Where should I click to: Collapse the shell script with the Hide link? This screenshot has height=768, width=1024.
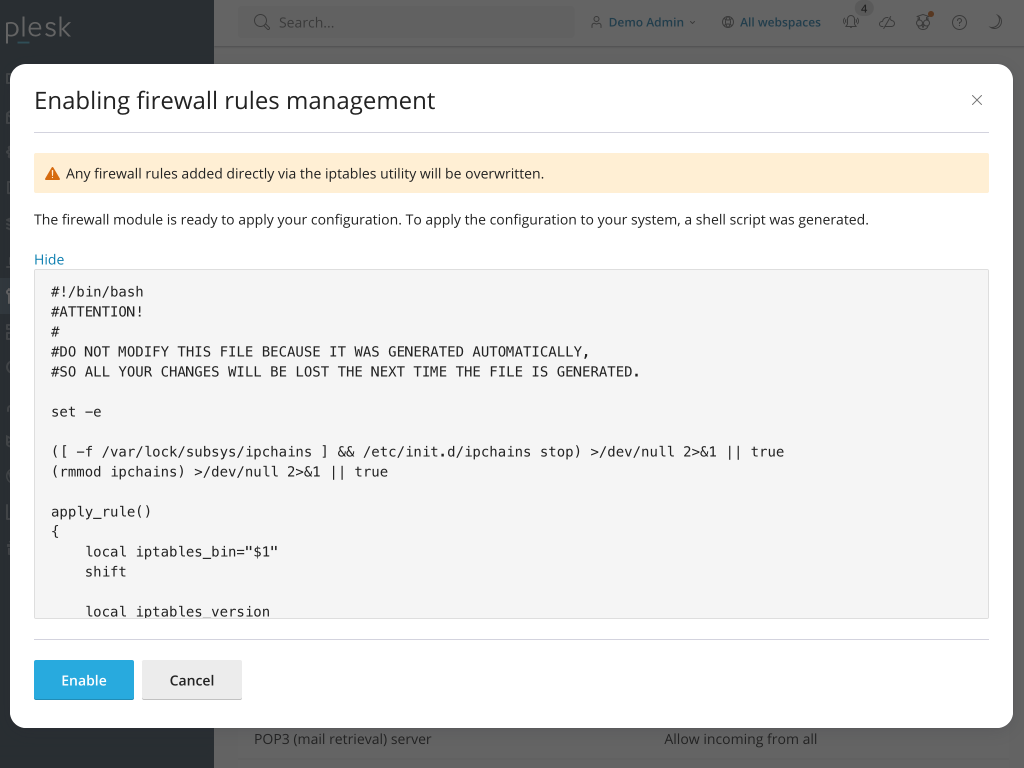(x=49, y=259)
